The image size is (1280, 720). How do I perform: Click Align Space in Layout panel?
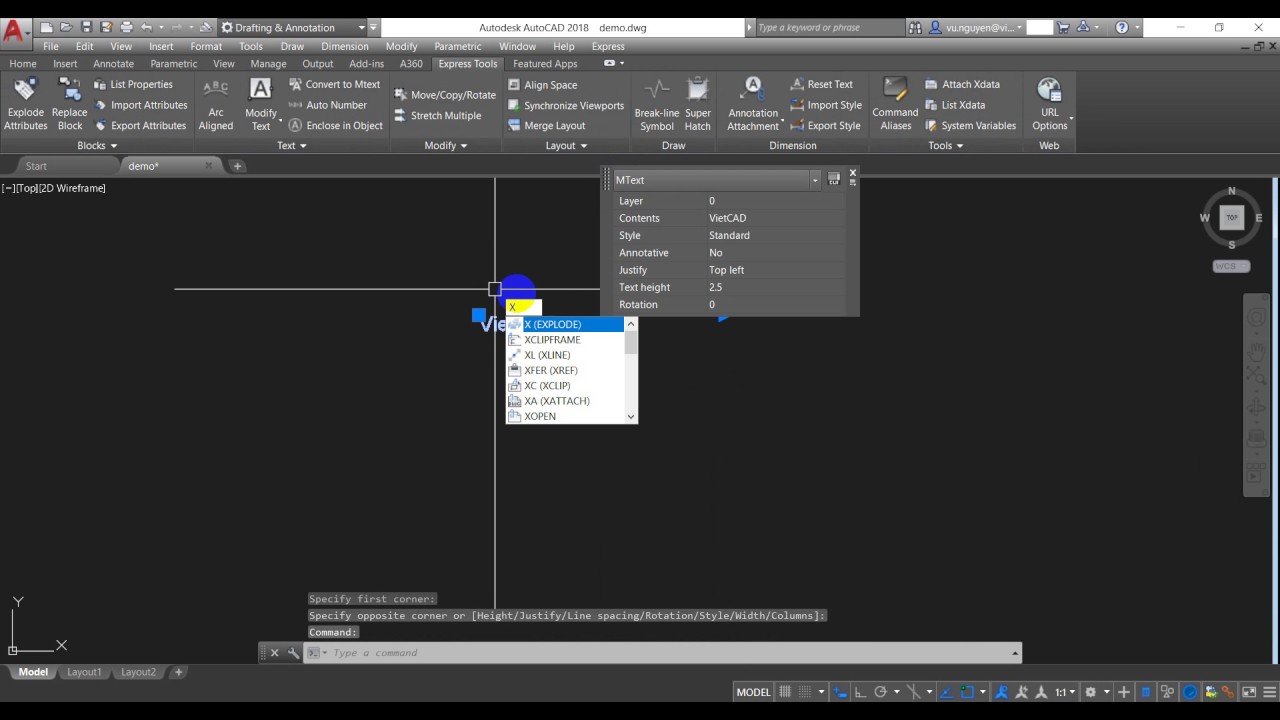pos(542,85)
